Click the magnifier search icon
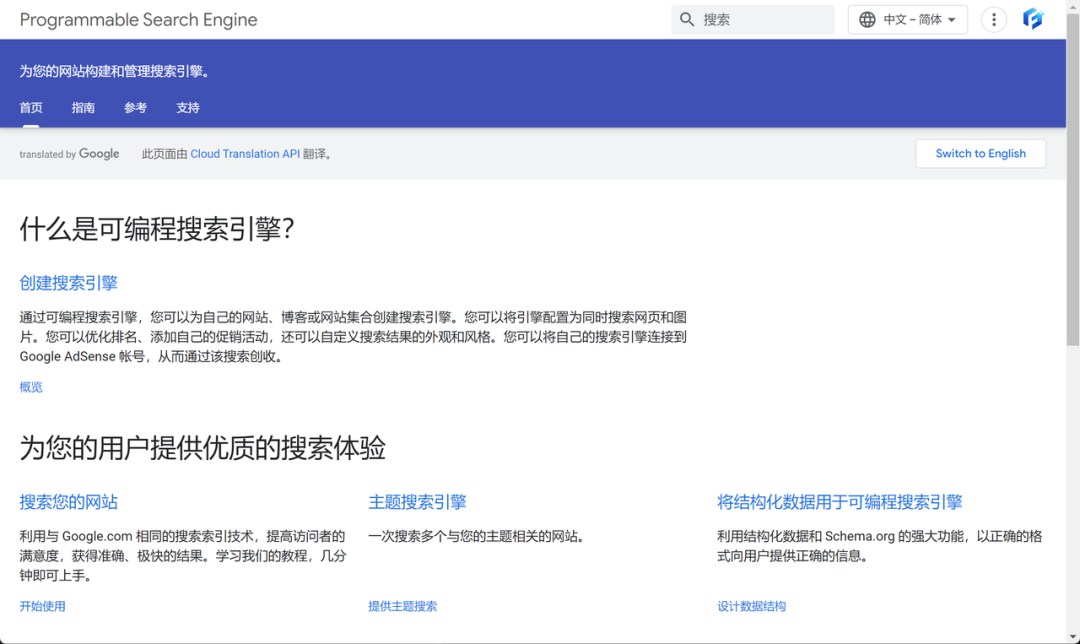1080x644 pixels. 687,19
